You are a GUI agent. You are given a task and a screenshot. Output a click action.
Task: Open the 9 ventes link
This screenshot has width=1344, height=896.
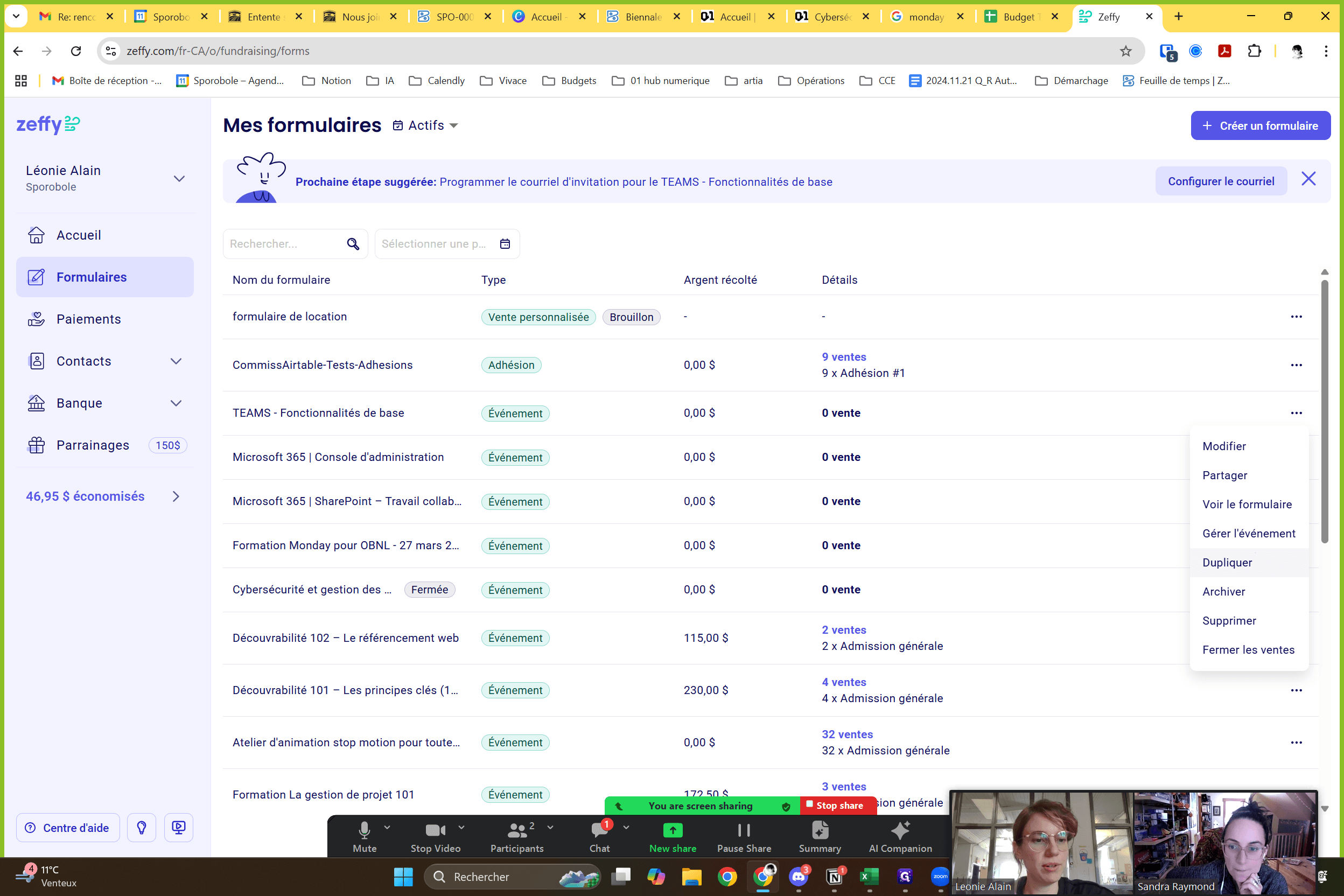click(844, 357)
